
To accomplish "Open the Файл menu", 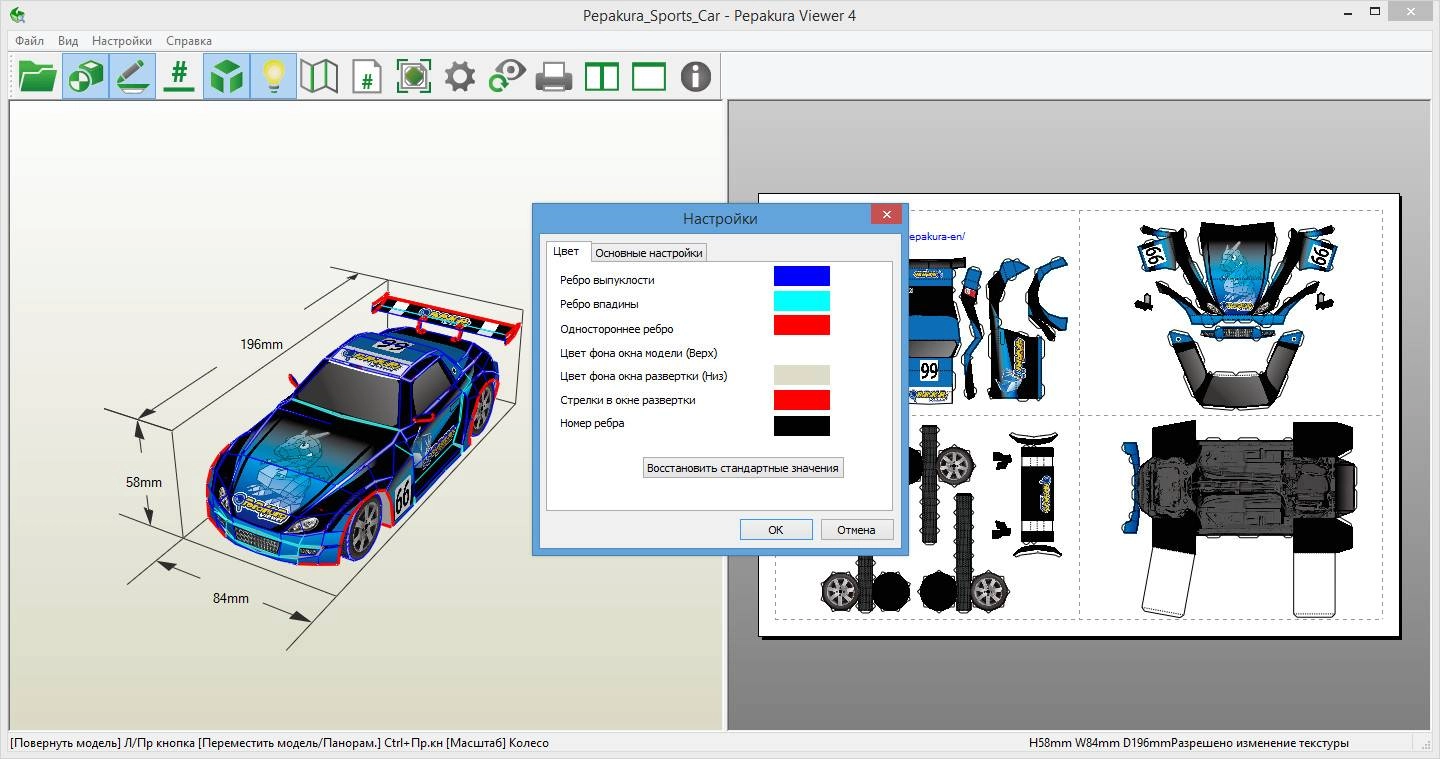I will pos(29,41).
